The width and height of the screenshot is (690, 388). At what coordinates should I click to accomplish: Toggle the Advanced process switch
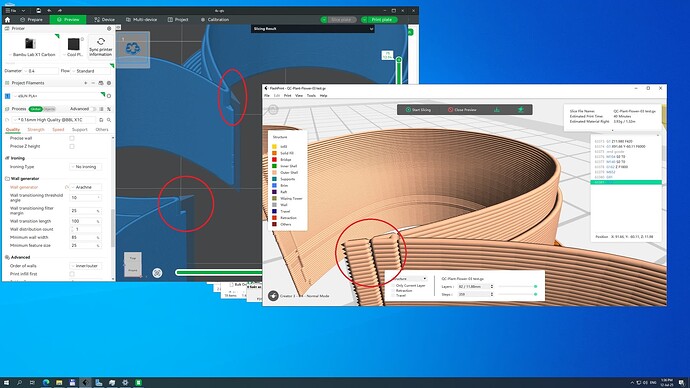tap(94, 109)
